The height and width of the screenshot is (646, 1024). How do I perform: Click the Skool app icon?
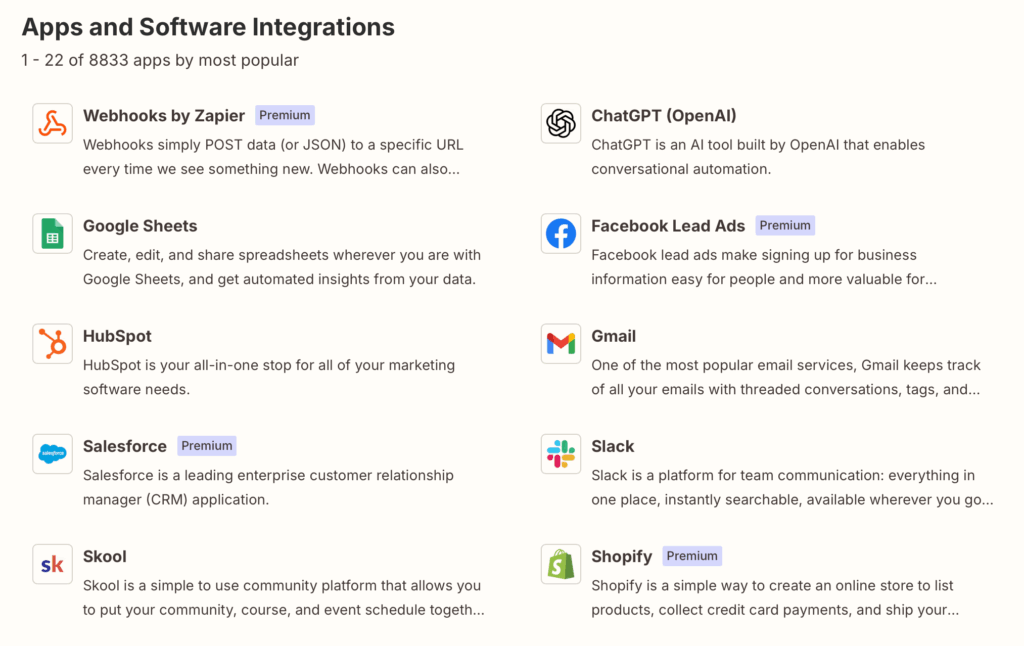pos(52,564)
